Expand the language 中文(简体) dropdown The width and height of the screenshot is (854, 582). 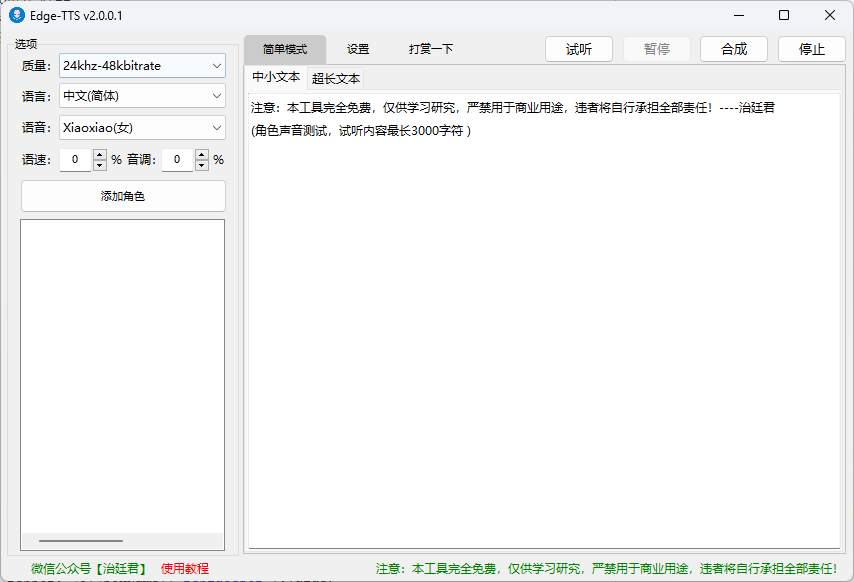(x=142, y=97)
